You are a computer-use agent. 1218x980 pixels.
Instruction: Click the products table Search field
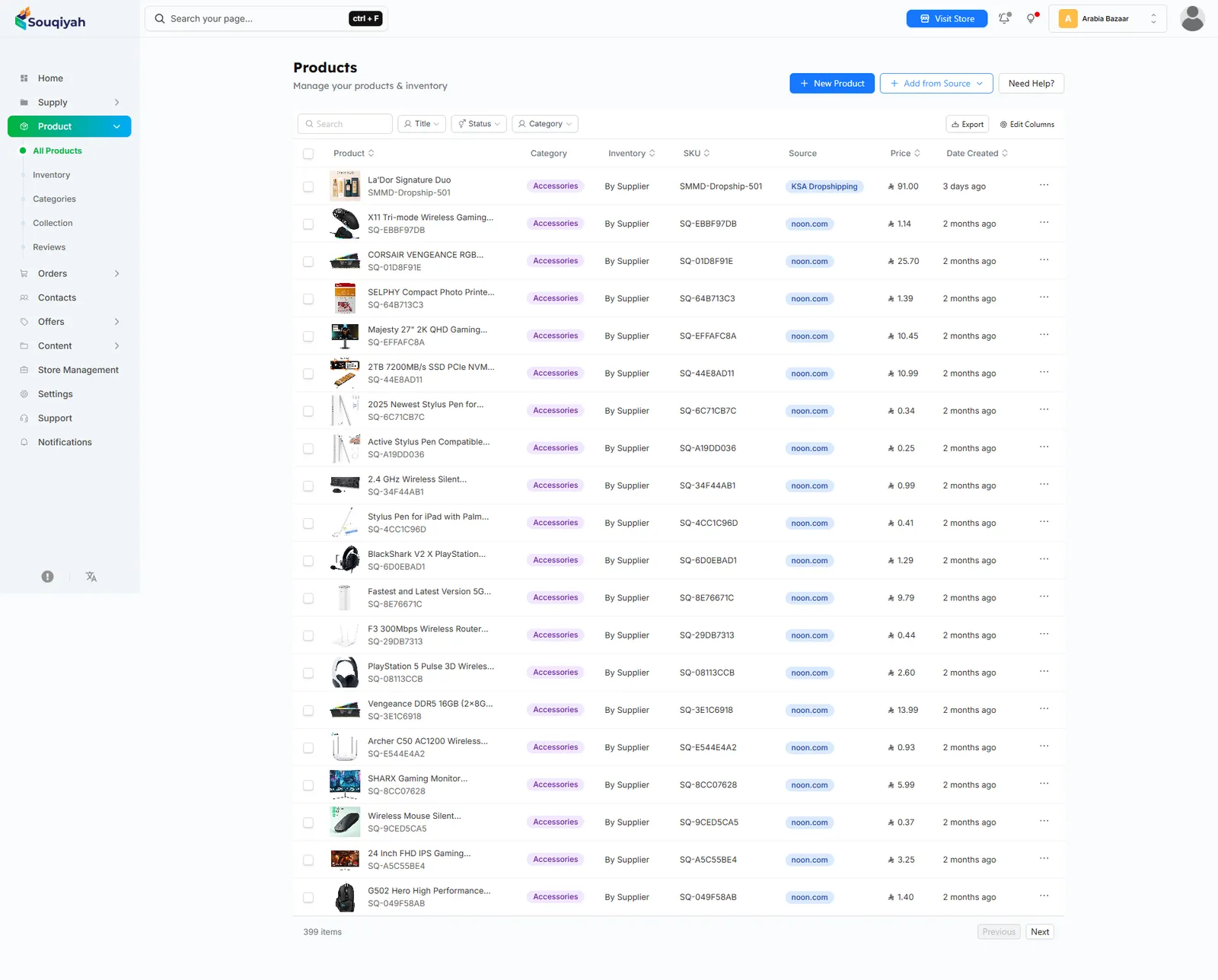click(x=345, y=124)
